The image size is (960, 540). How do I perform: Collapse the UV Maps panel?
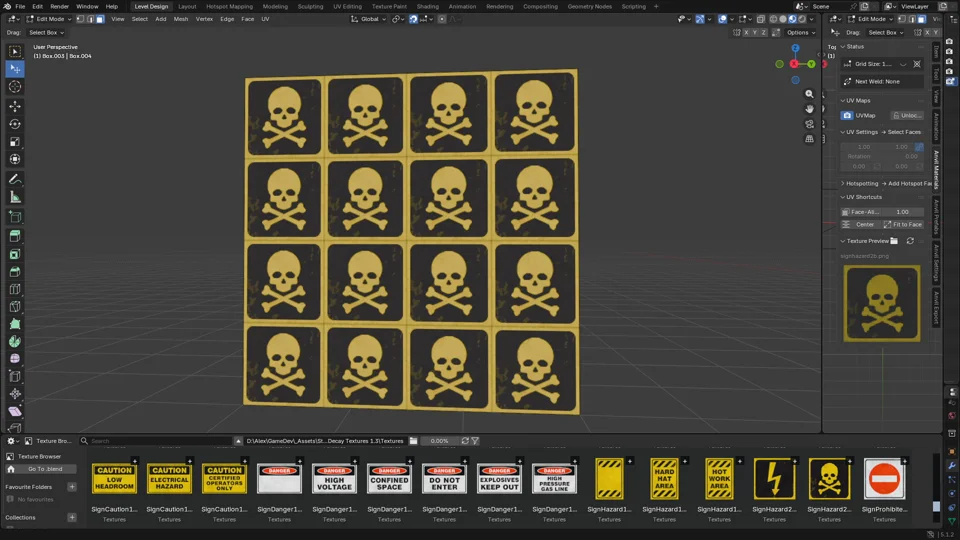point(843,100)
